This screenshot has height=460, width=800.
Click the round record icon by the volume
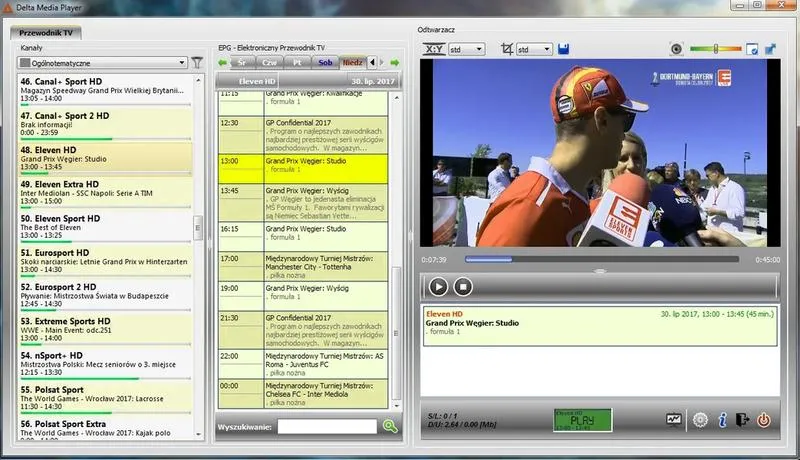point(677,49)
